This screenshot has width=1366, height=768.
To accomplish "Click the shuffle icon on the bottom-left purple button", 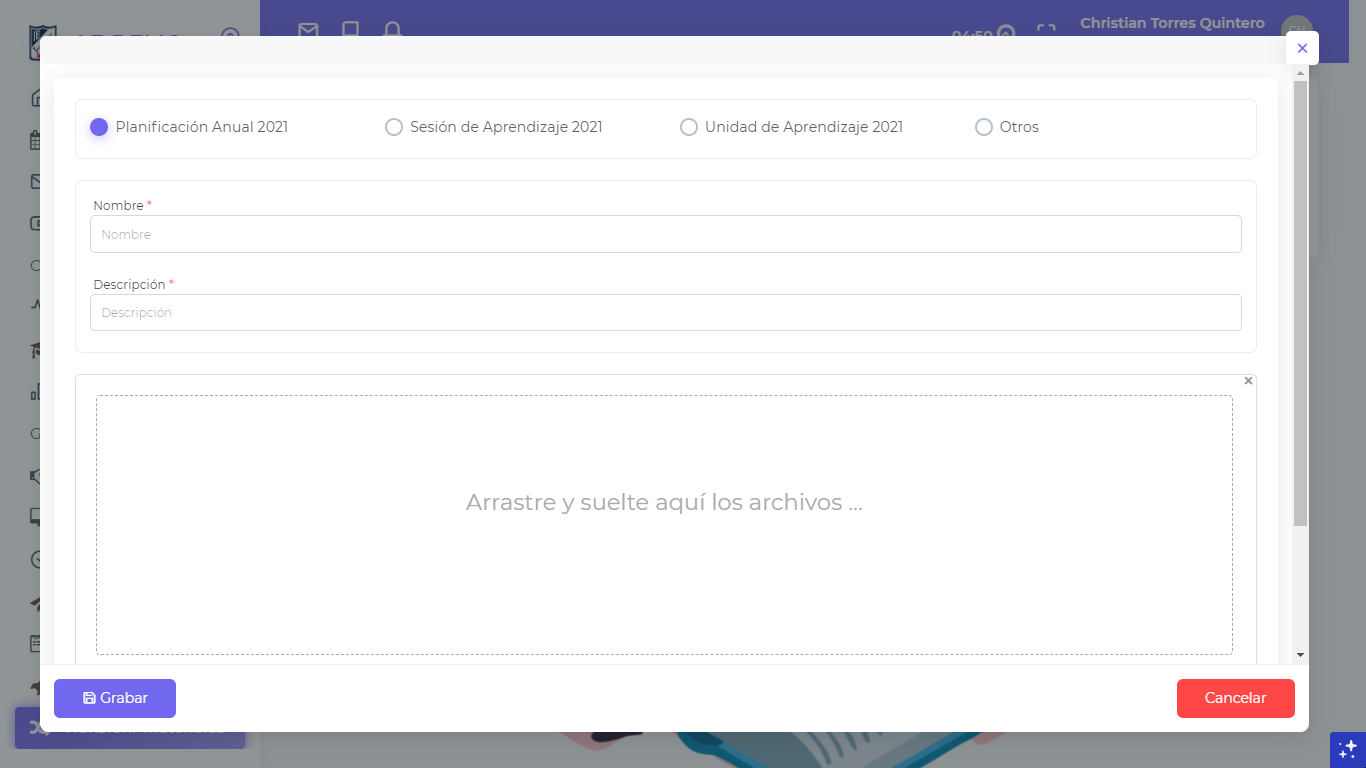I will pos(39,727).
